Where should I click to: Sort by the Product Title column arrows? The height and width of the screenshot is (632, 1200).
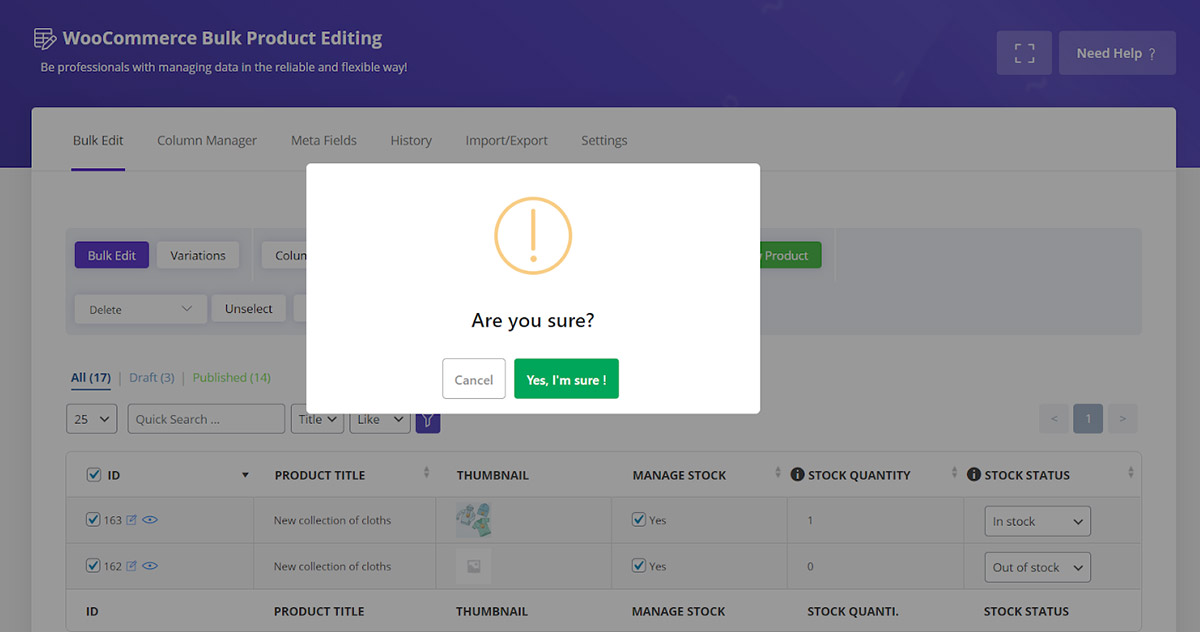pyautogui.click(x=427, y=472)
